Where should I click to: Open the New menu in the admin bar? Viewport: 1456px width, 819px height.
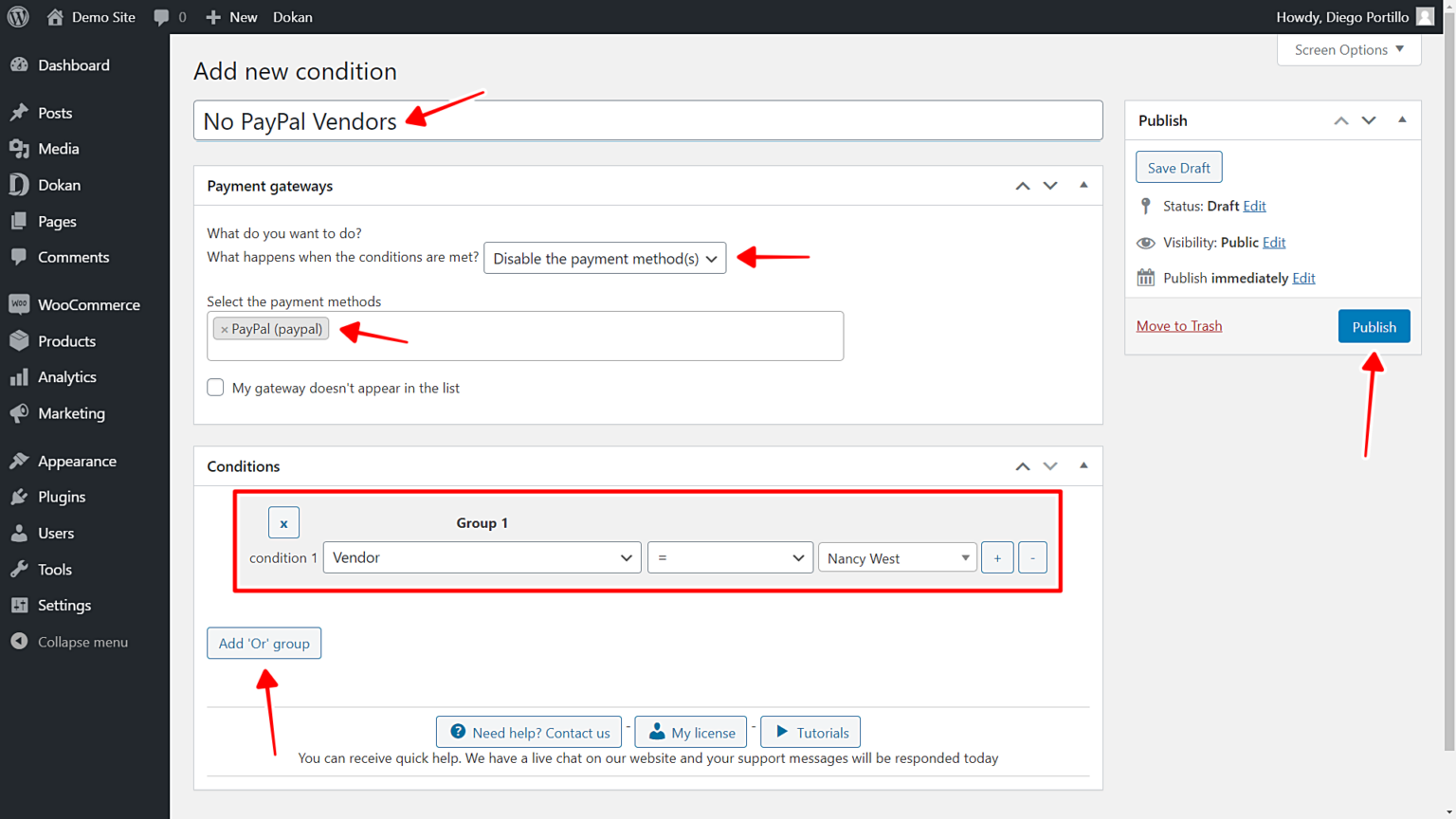(230, 16)
